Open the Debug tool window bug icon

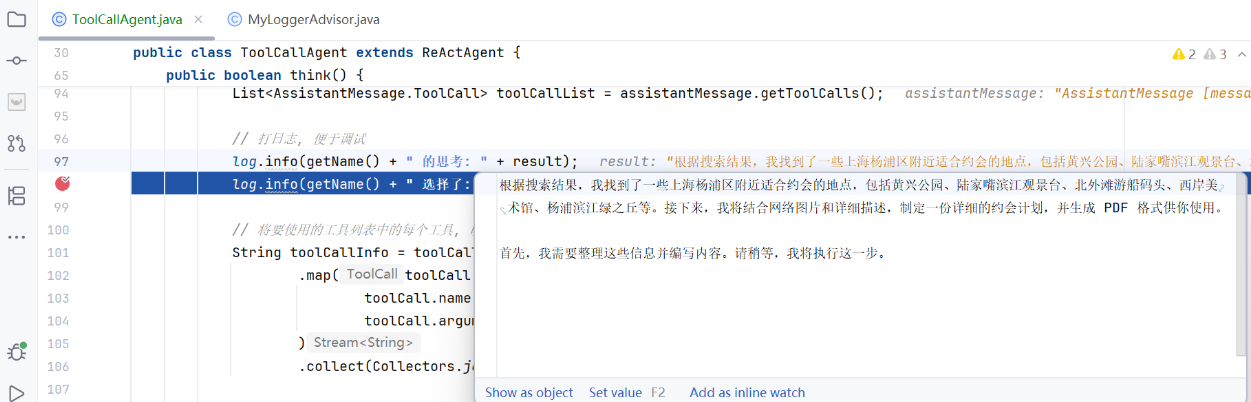(x=17, y=351)
